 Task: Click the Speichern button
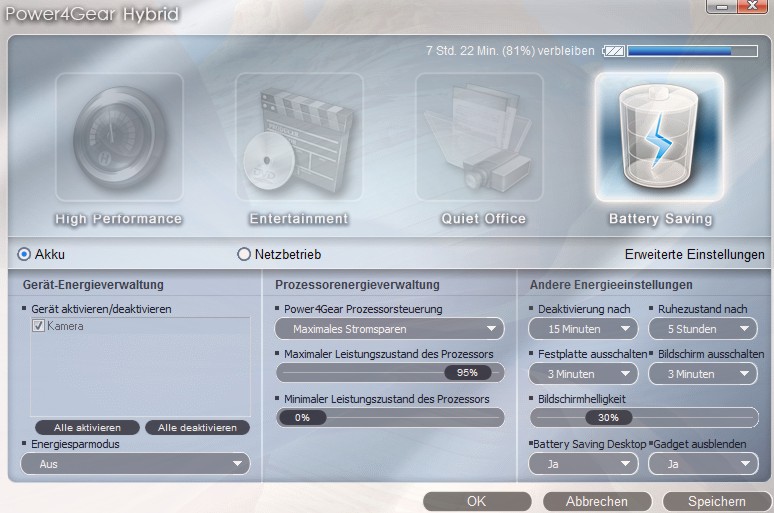click(x=717, y=502)
